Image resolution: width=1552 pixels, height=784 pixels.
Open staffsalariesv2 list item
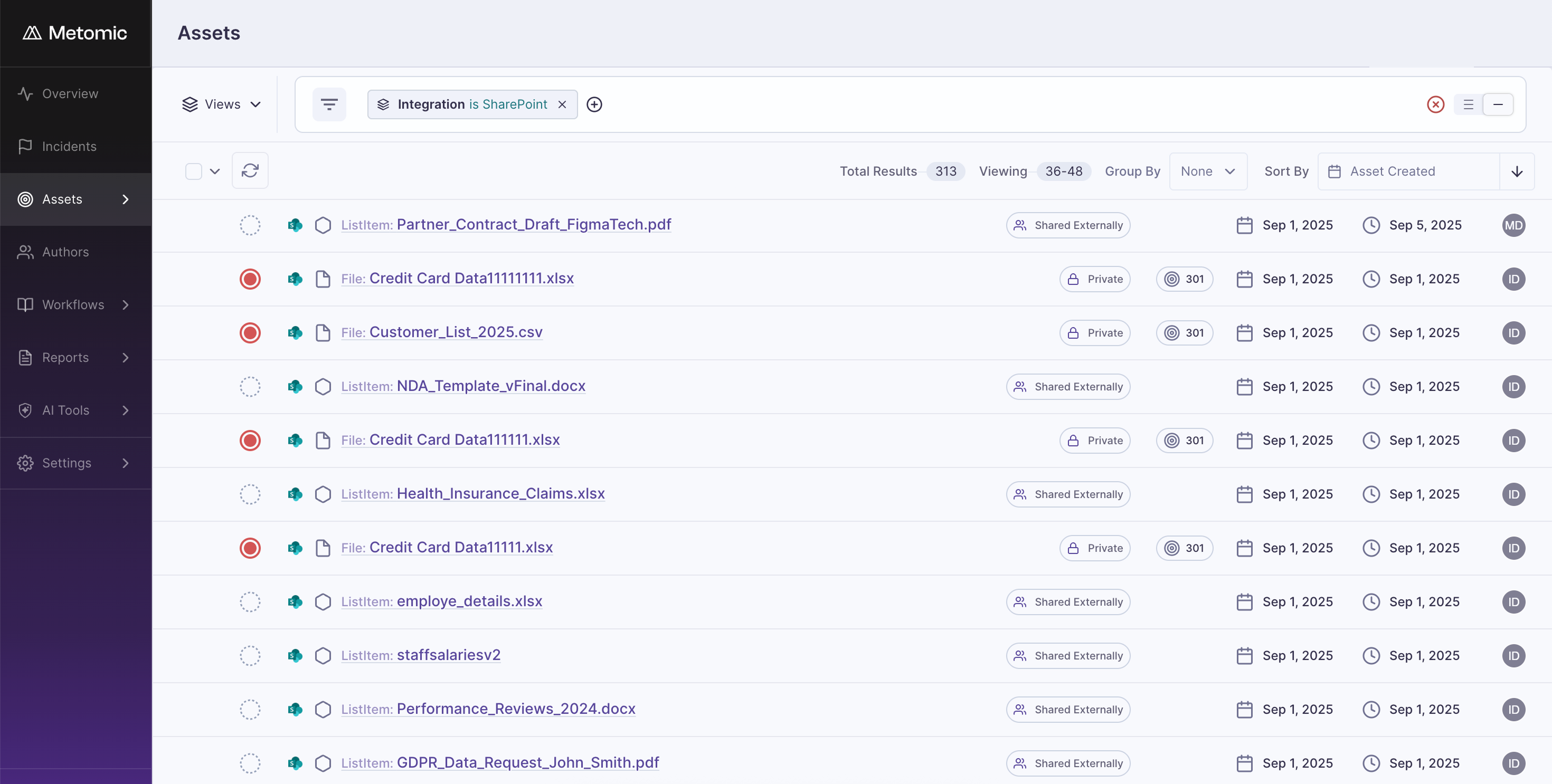click(421, 655)
